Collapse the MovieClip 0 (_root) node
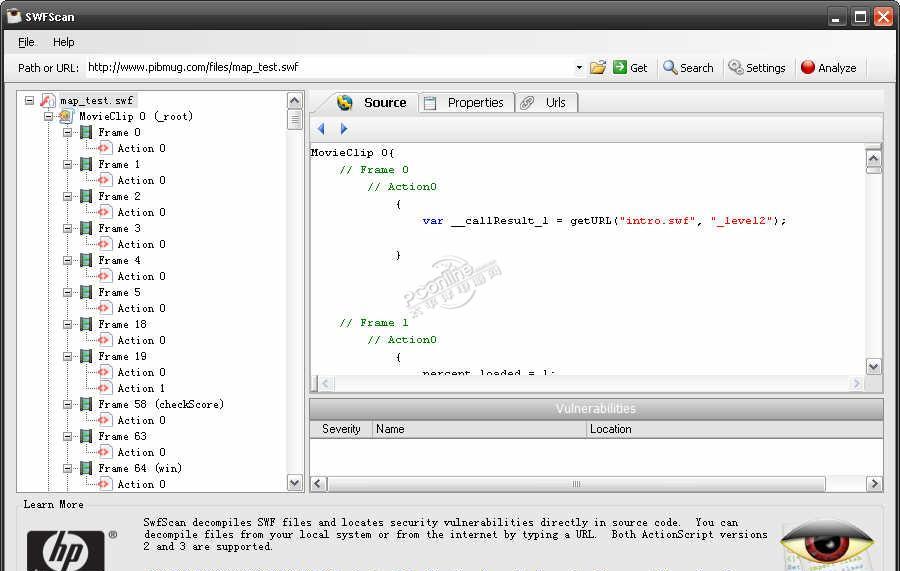This screenshot has width=900, height=571. pyautogui.click(x=49, y=116)
